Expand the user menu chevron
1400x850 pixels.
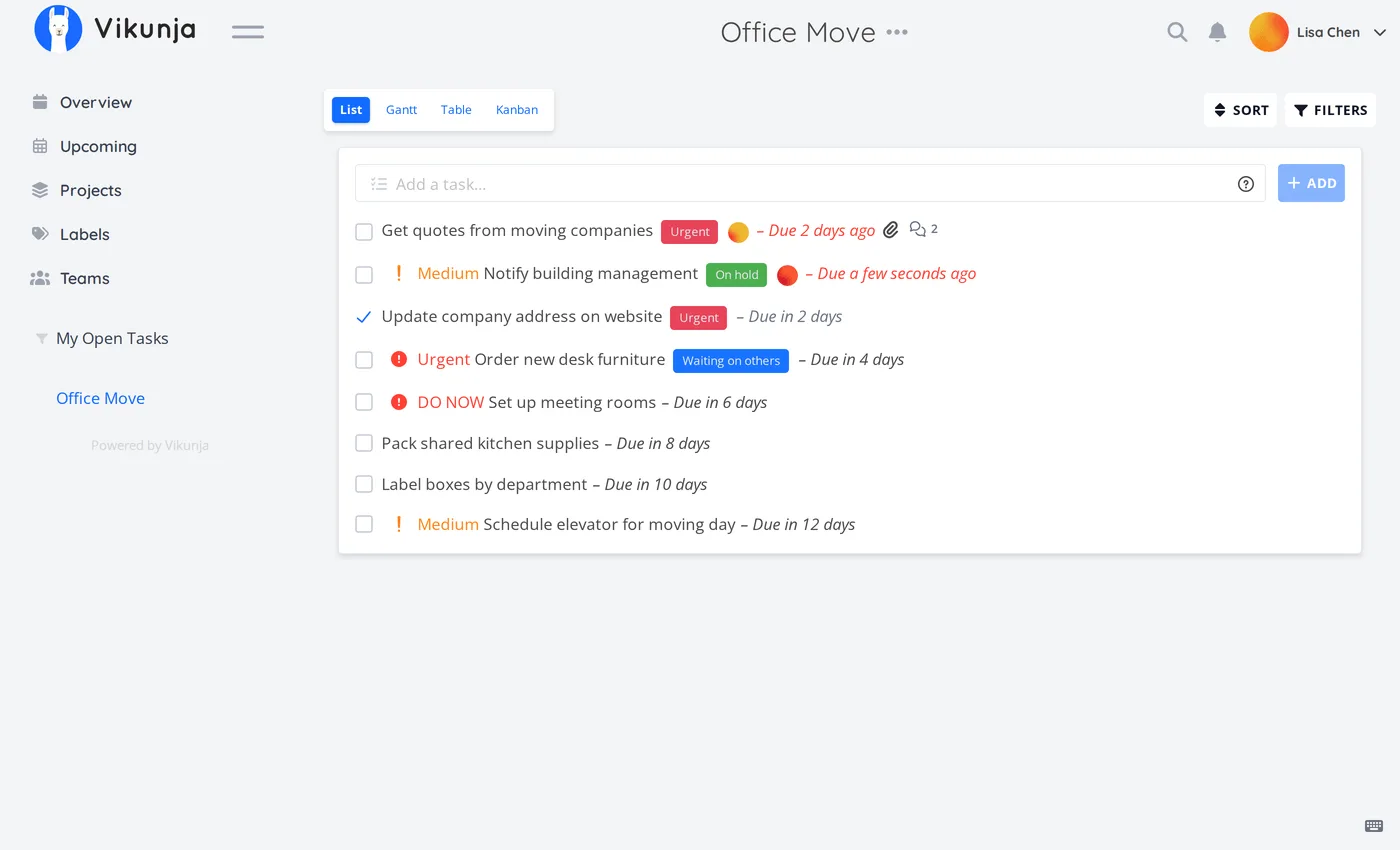[x=1380, y=32]
